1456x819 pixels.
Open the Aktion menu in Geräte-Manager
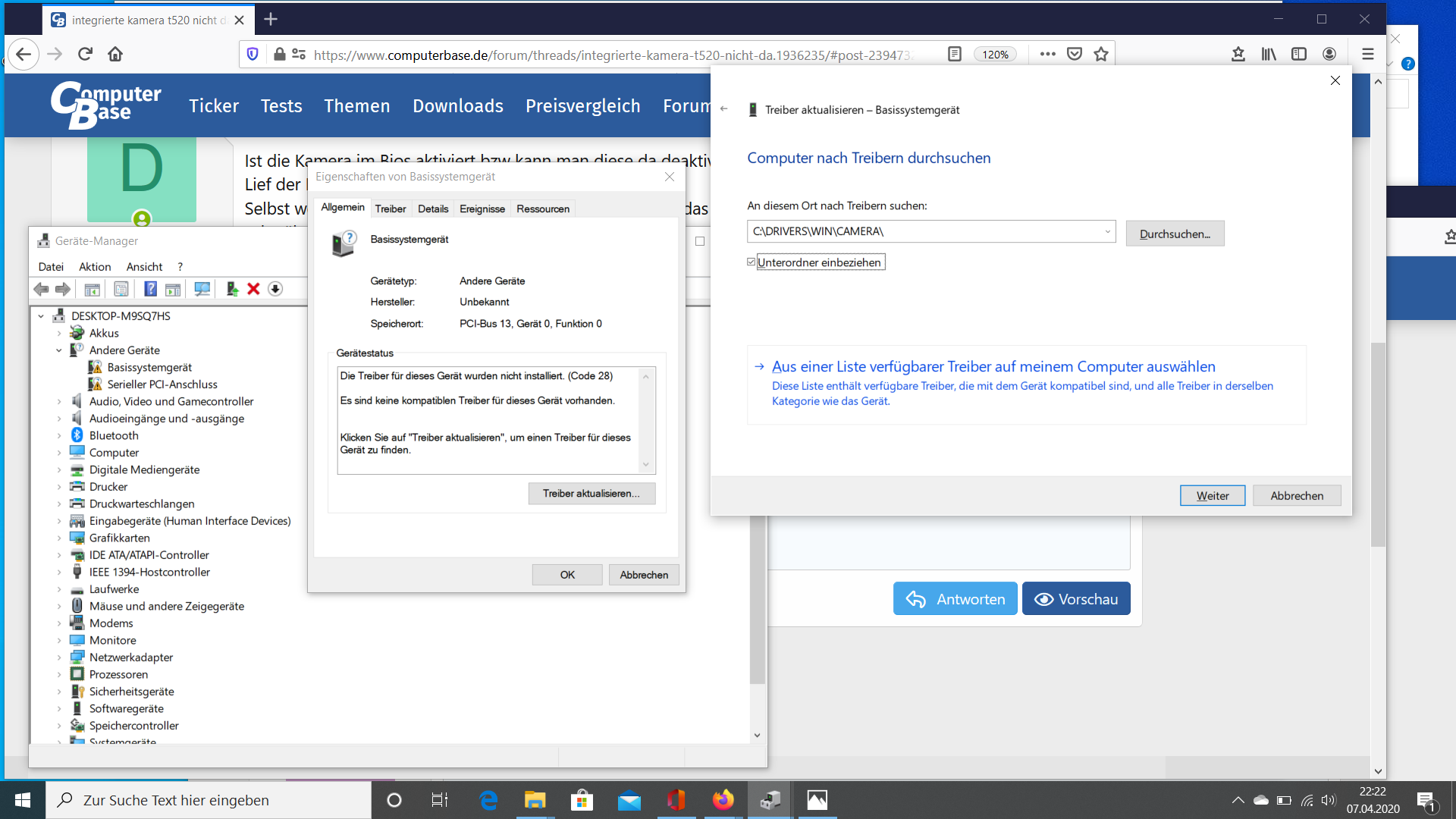coord(95,266)
